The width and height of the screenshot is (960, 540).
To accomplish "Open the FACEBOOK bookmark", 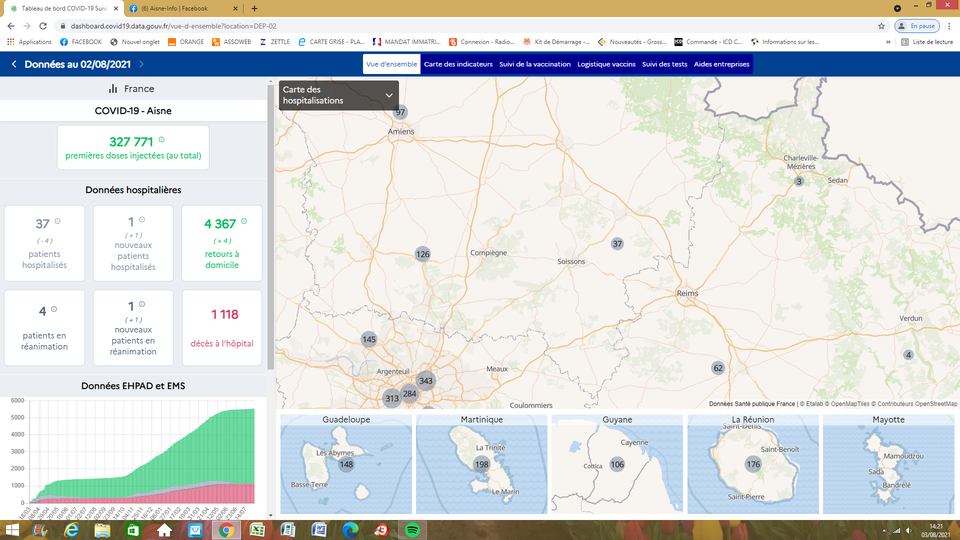I will [x=81, y=42].
